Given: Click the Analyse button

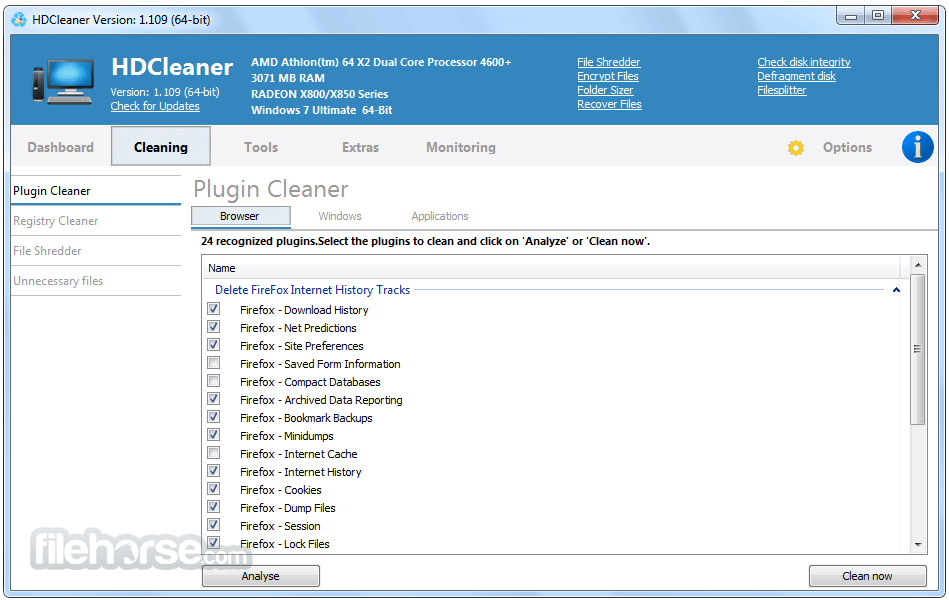Looking at the screenshot, I should pyautogui.click(x=261, y=576).
